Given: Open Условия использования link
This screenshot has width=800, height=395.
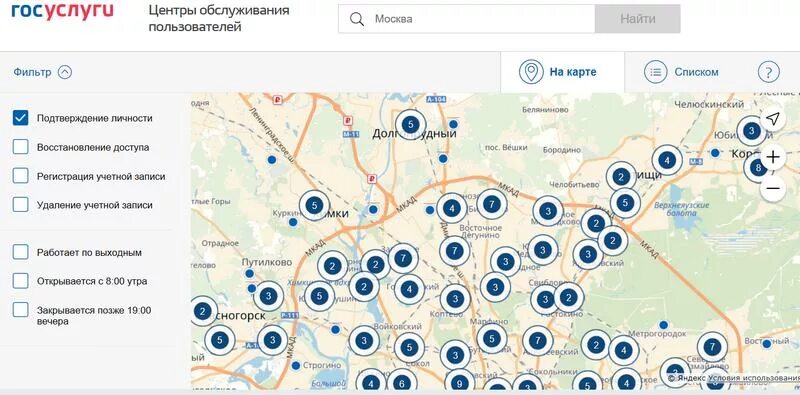Looking at the screenshot, I should (754, 378).
